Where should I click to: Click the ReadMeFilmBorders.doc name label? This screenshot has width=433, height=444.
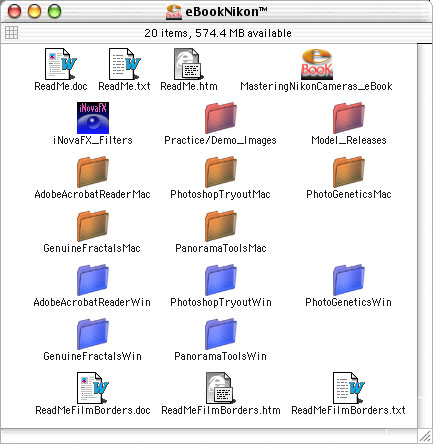(93, 410)
